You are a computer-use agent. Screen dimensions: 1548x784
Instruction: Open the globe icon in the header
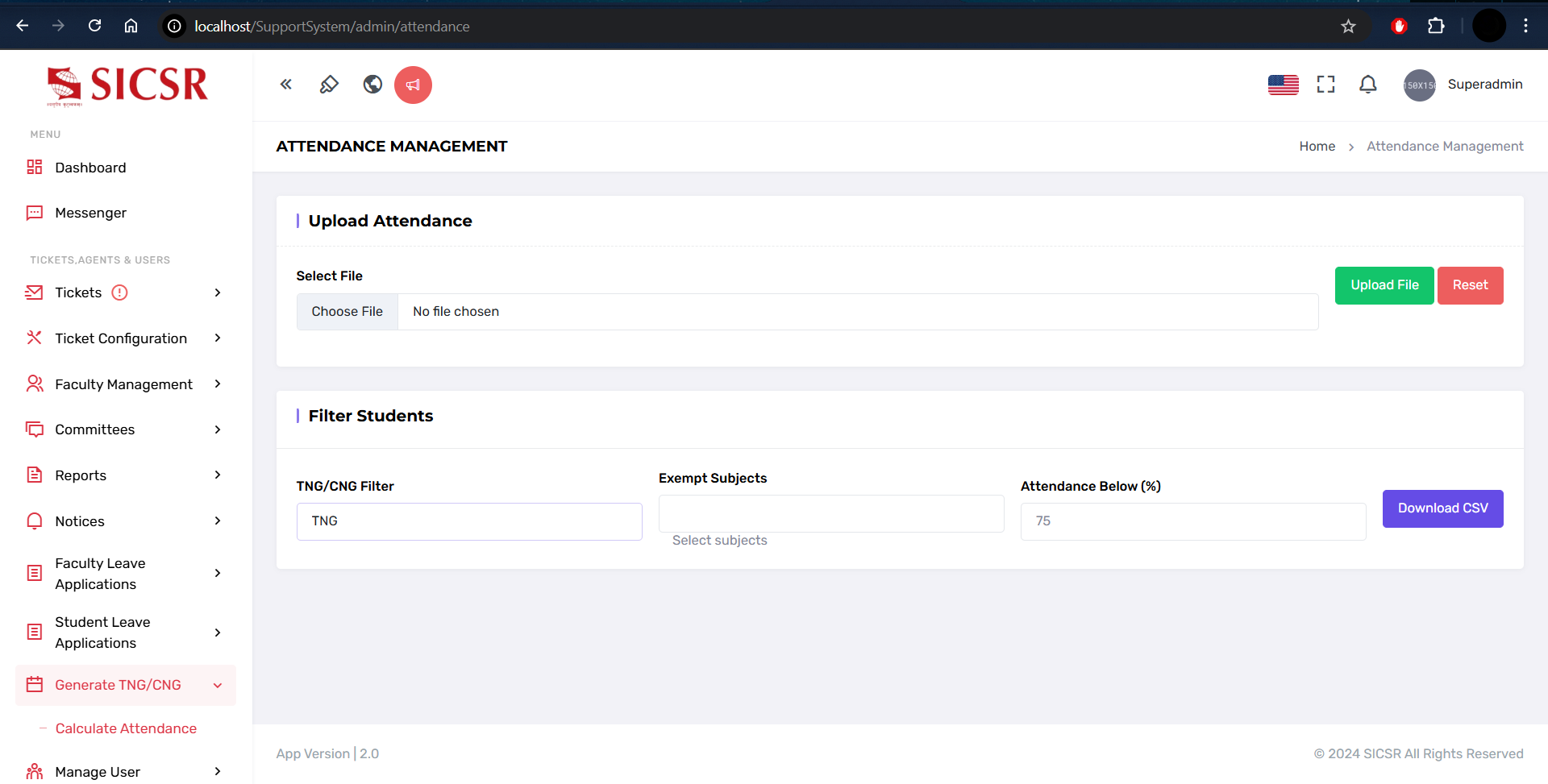pos(372,85)
